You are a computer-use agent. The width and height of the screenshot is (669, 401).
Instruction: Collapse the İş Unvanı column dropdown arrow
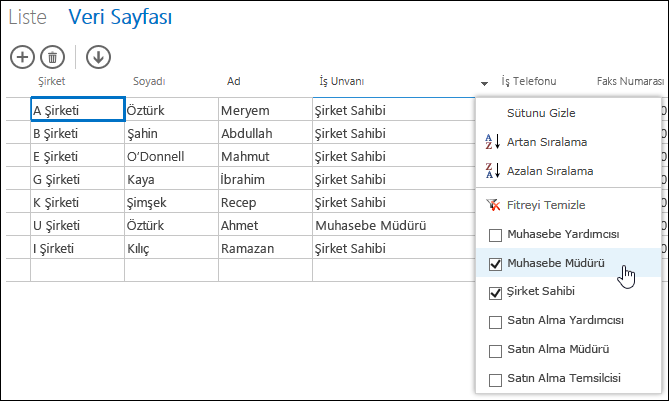tap(484, 84)
